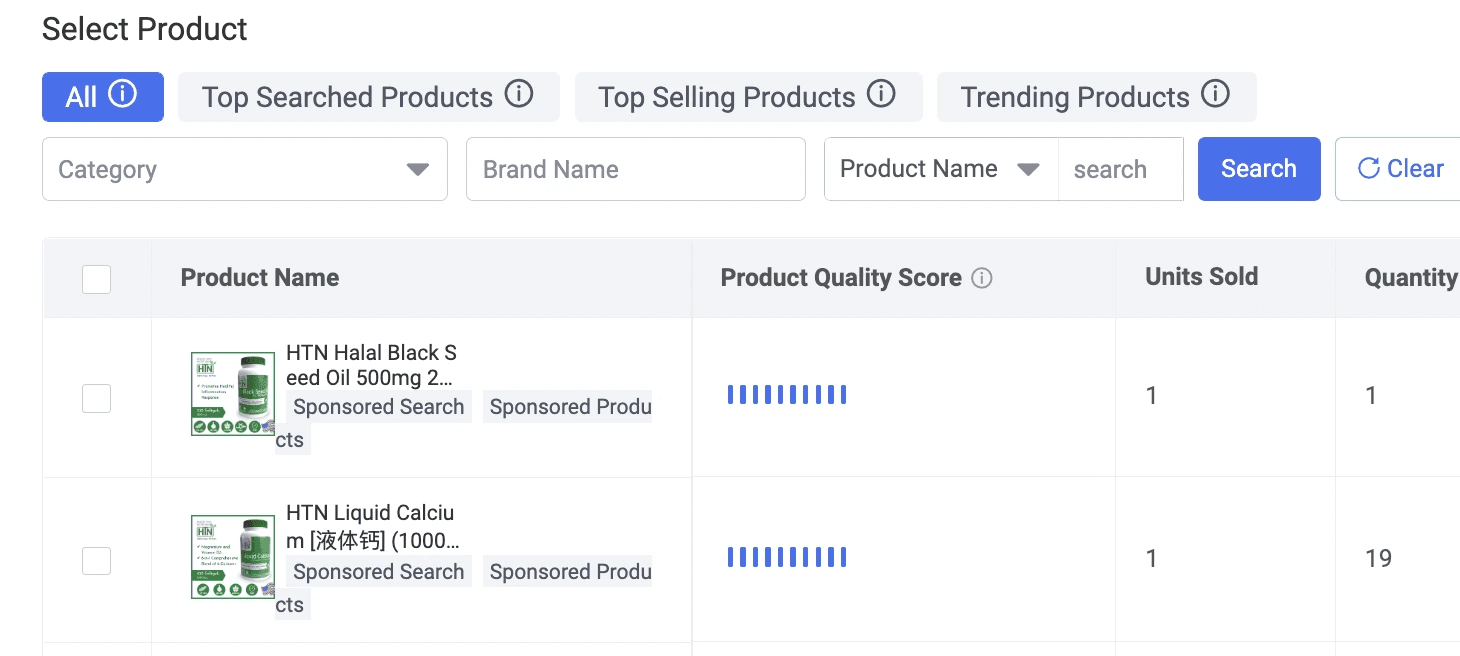The image size is (1460, 656).
Task: Click info icon beside Trending Products
Action: pos(1215,95)
